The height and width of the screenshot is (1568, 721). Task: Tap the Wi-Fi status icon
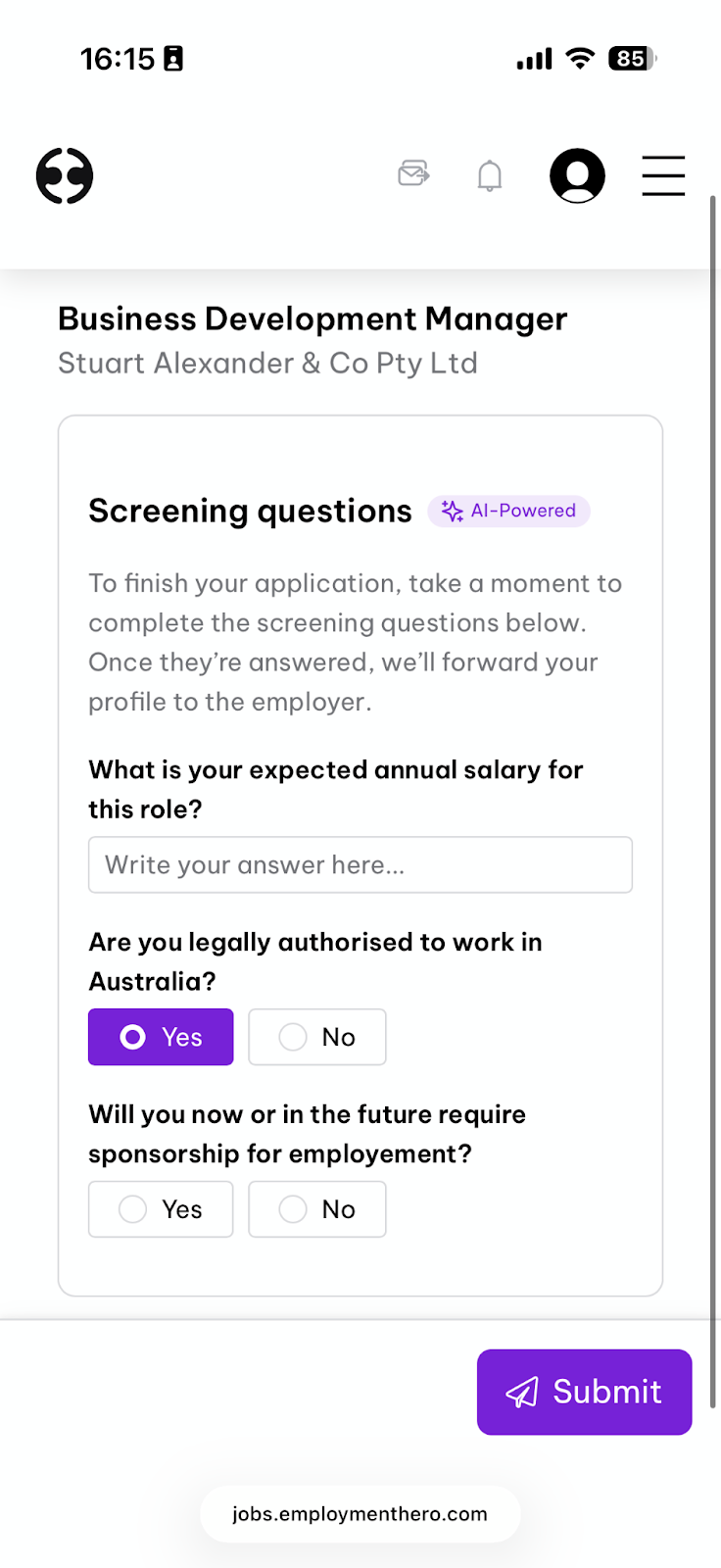(580, 58)
